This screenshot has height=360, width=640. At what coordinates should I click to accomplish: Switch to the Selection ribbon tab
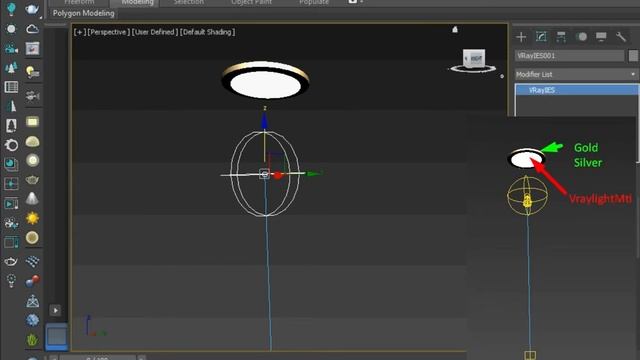(189, 2)
